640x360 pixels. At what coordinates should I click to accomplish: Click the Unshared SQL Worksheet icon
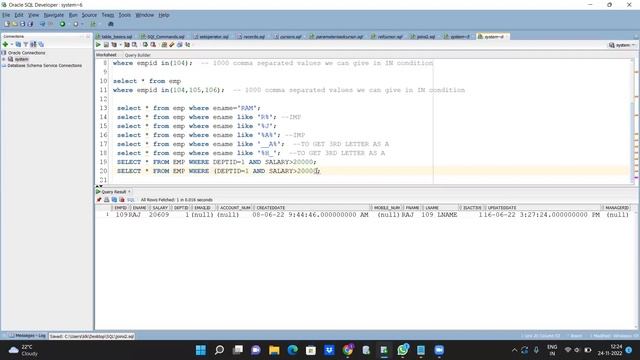[164, 44]
